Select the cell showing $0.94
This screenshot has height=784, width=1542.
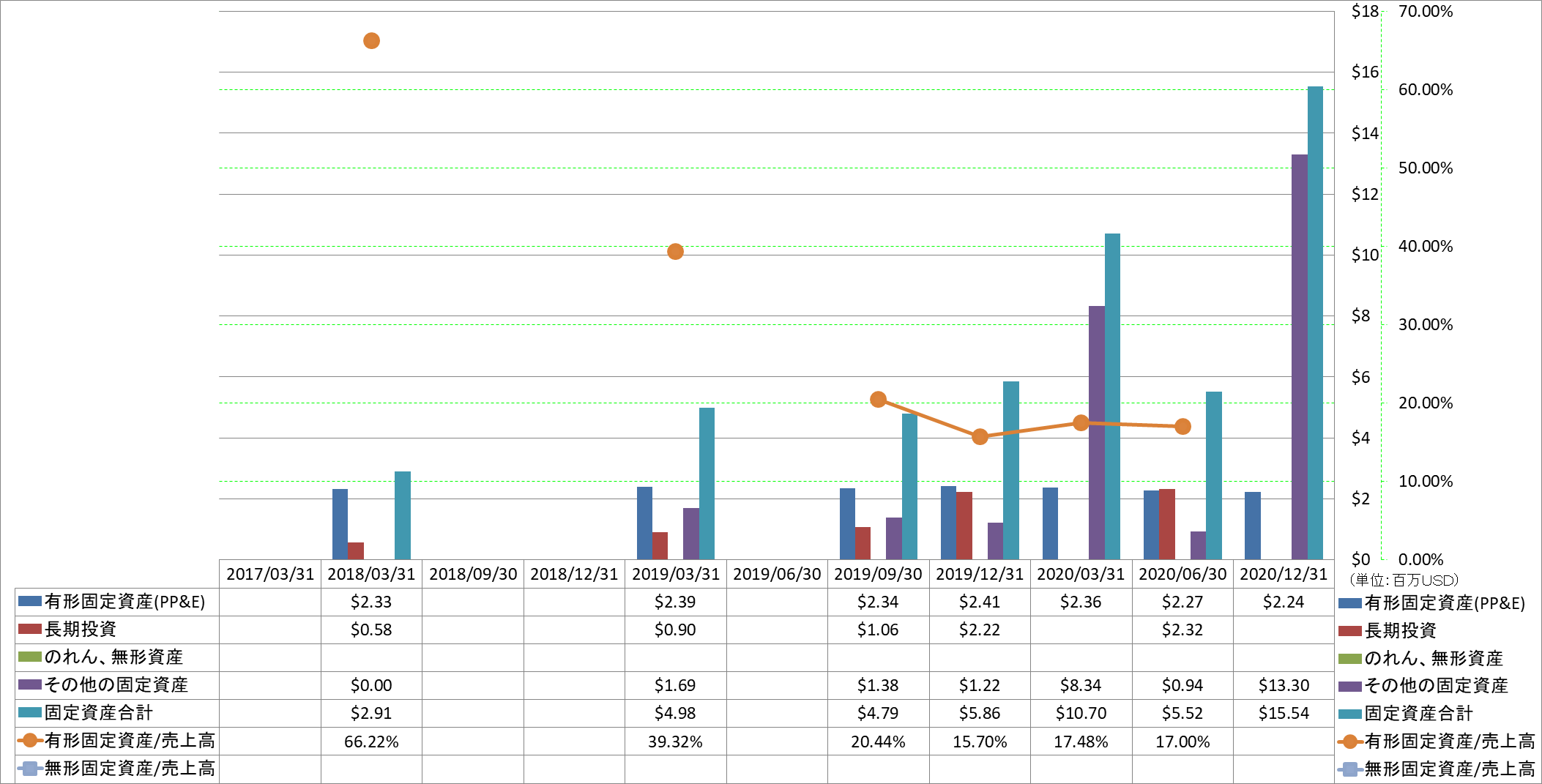click(x=1182, y=685)
